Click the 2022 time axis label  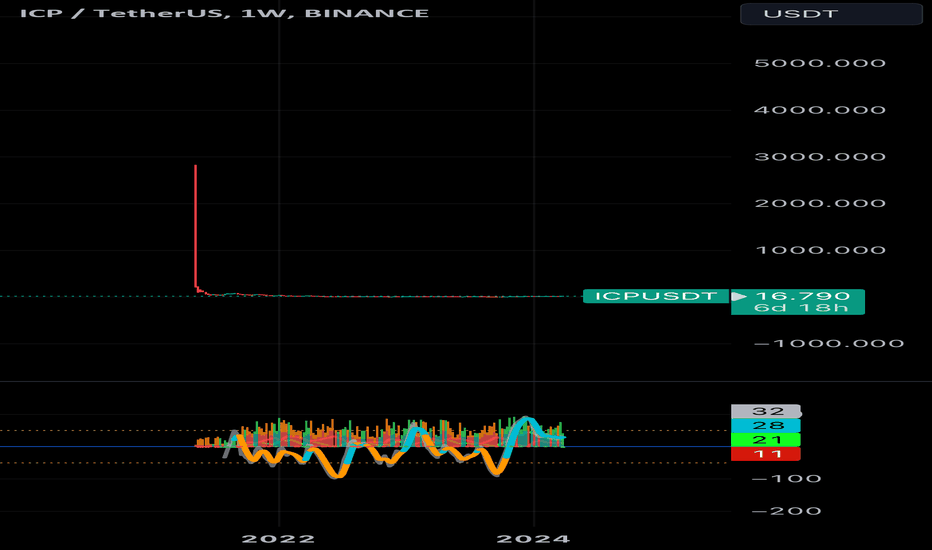tap(278, 539)
